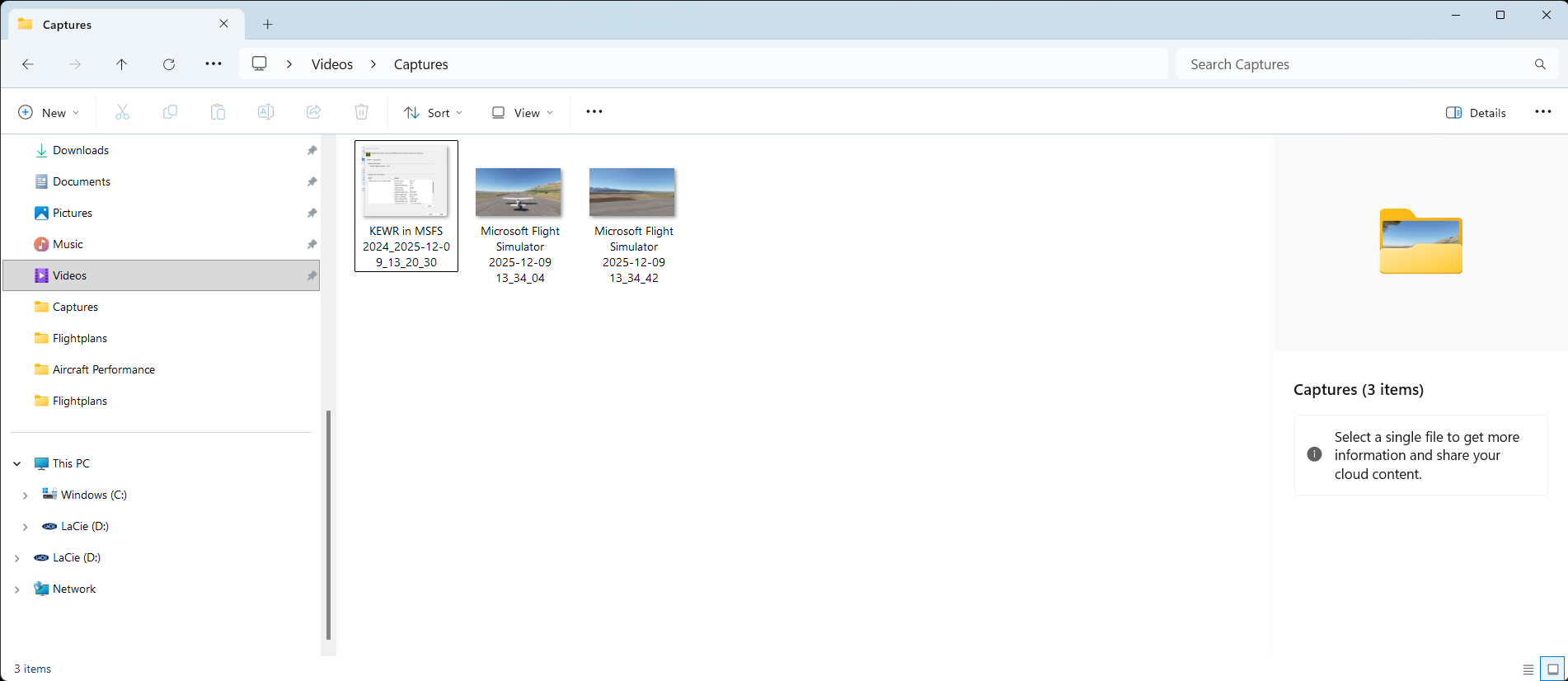Switch to details list view layout
The height and width of the screenshot is (681, 1568).
tap(1528, 669)
